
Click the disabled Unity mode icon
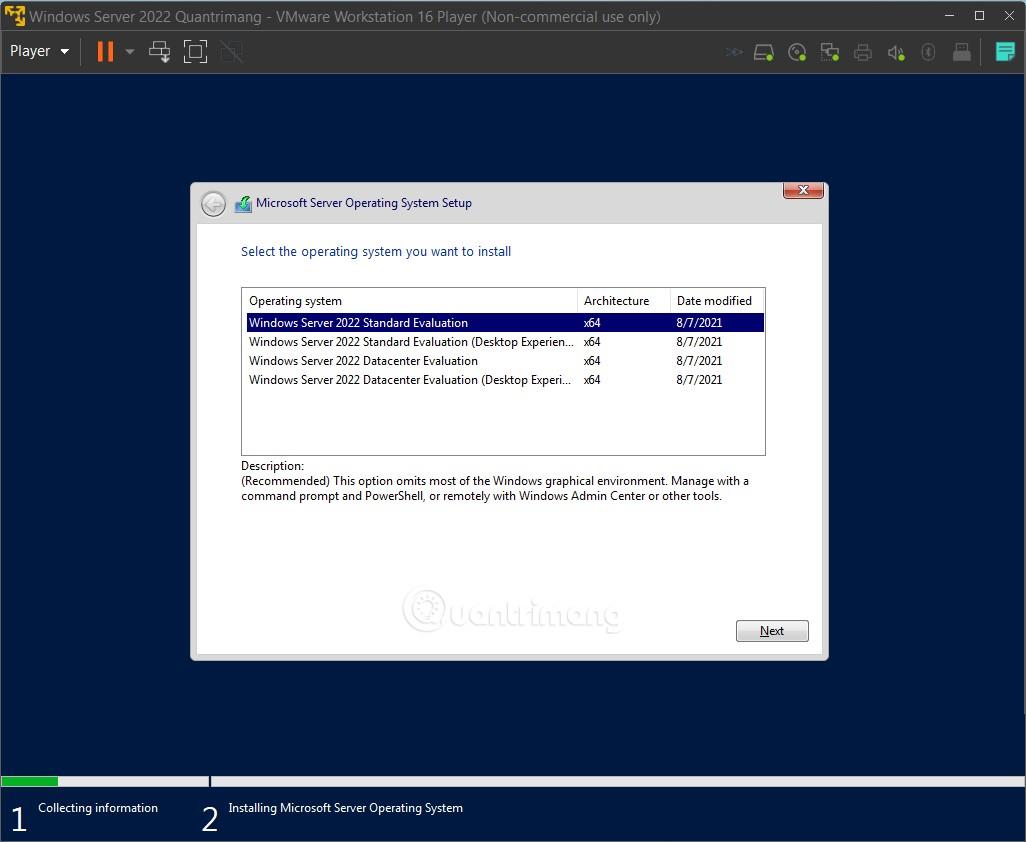231,51
